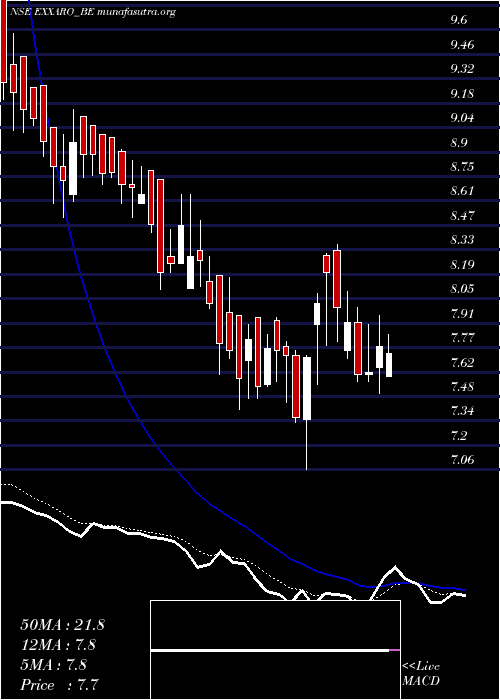The width and height of the screenshot is (500, 700).
Task: Click the 7.91 price axis label
Action: point(462,313)
